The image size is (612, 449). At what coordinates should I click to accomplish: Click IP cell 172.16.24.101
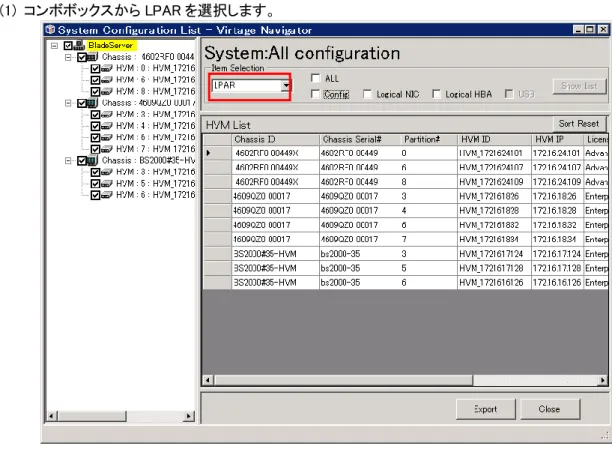point(557,153)
